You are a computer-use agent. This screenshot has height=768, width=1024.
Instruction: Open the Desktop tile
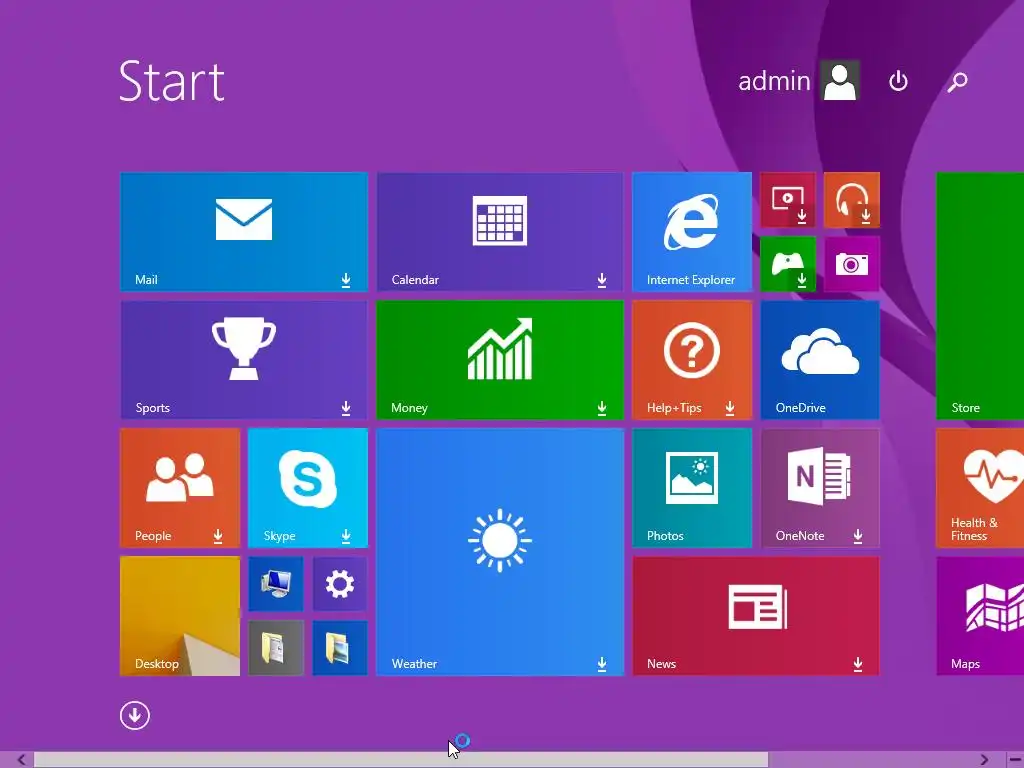point(180,615)
